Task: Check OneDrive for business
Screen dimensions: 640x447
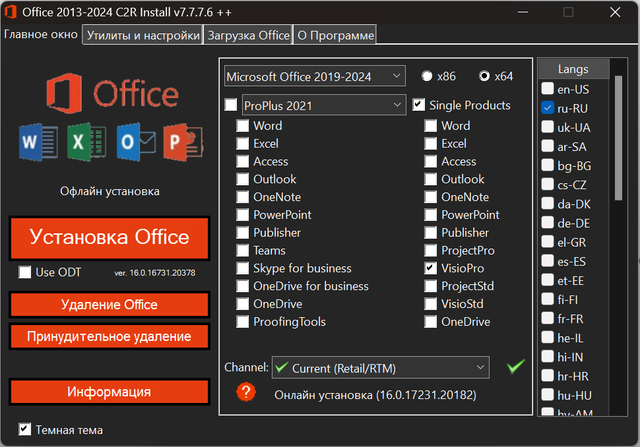Action: coord(242,286)
